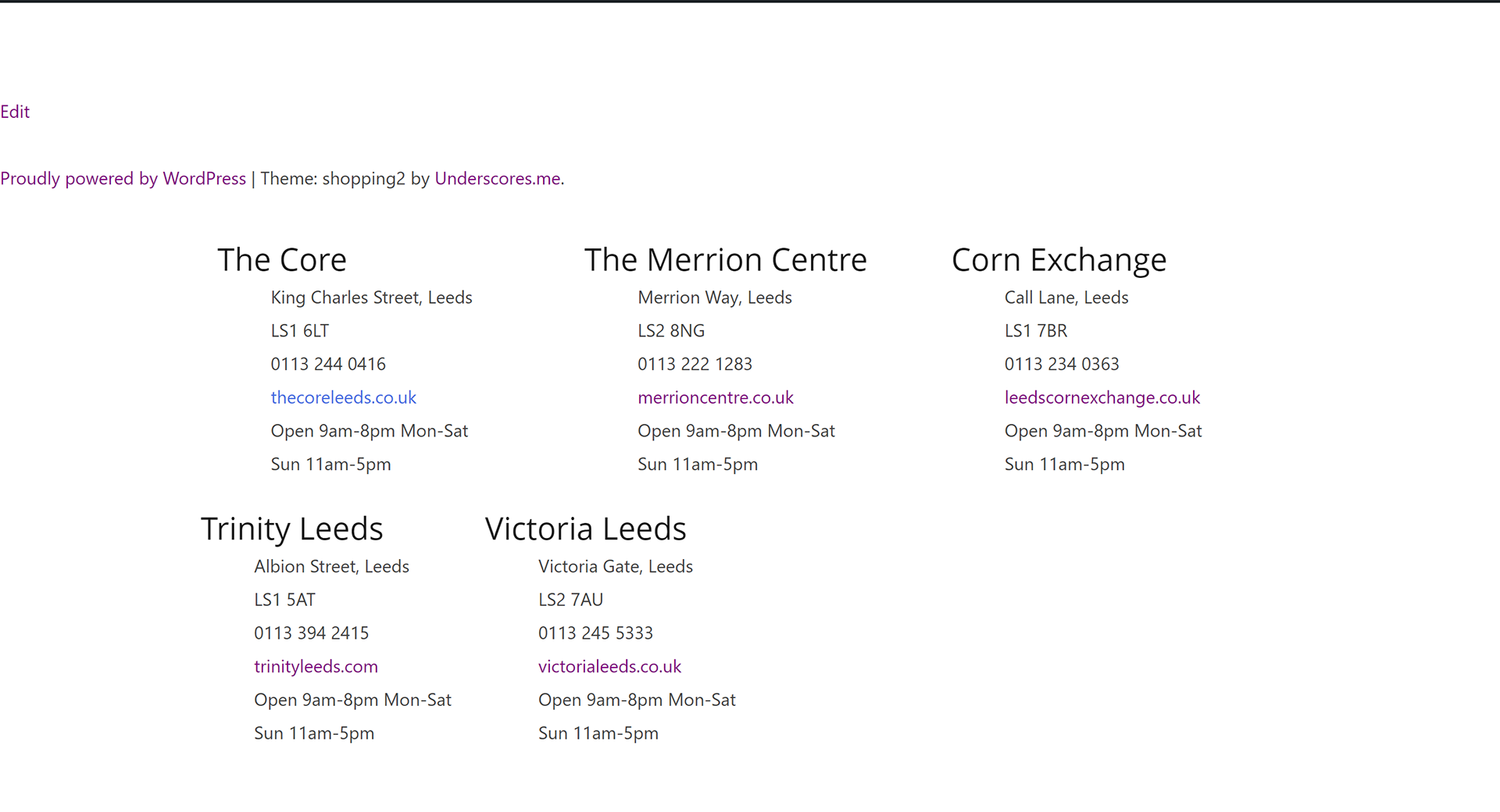Screen dimensions: 1500x812
Task: Select The Core heading
Action: pyautogui.click(x=282, y=260)
